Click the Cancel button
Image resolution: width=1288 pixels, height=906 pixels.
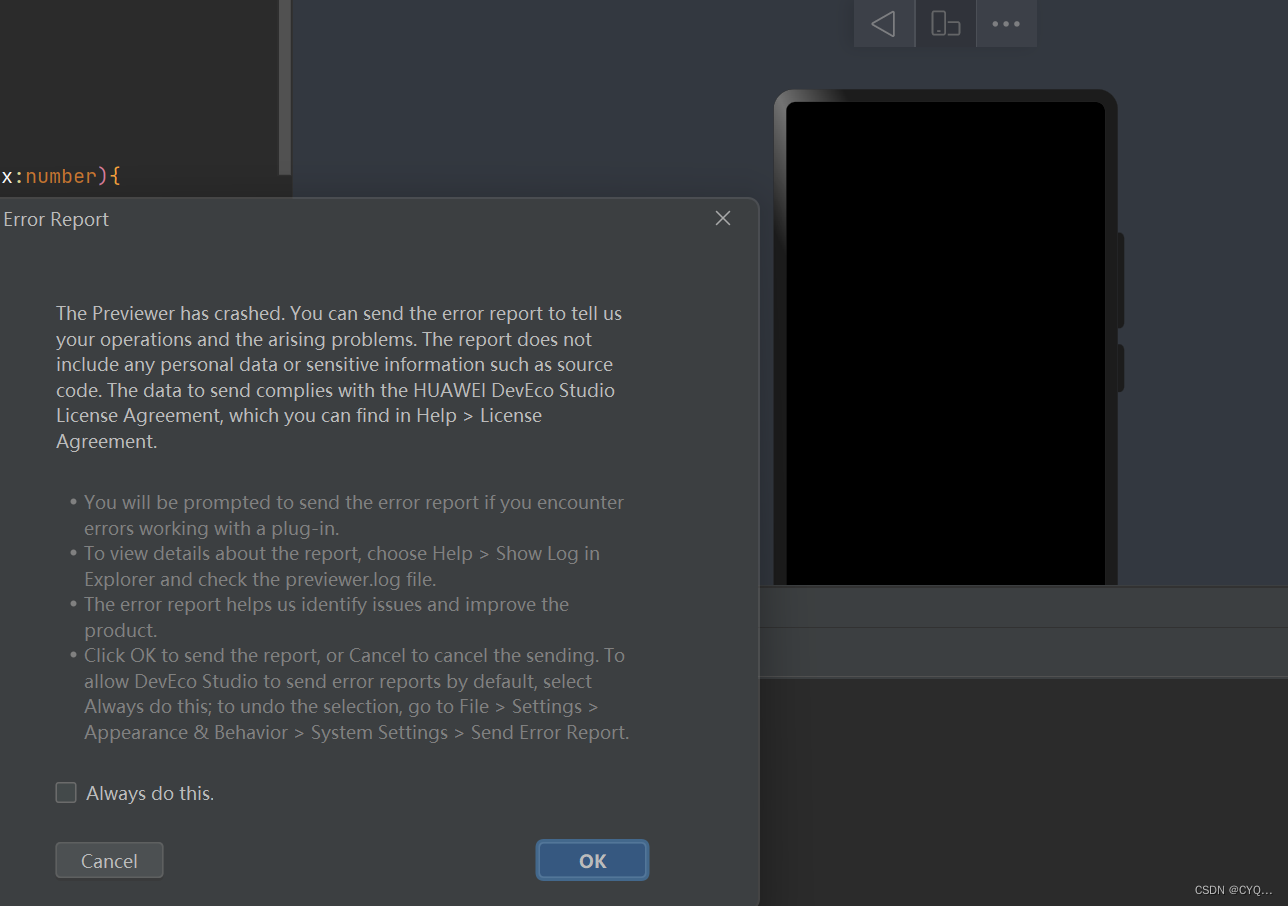pos(109,861)
